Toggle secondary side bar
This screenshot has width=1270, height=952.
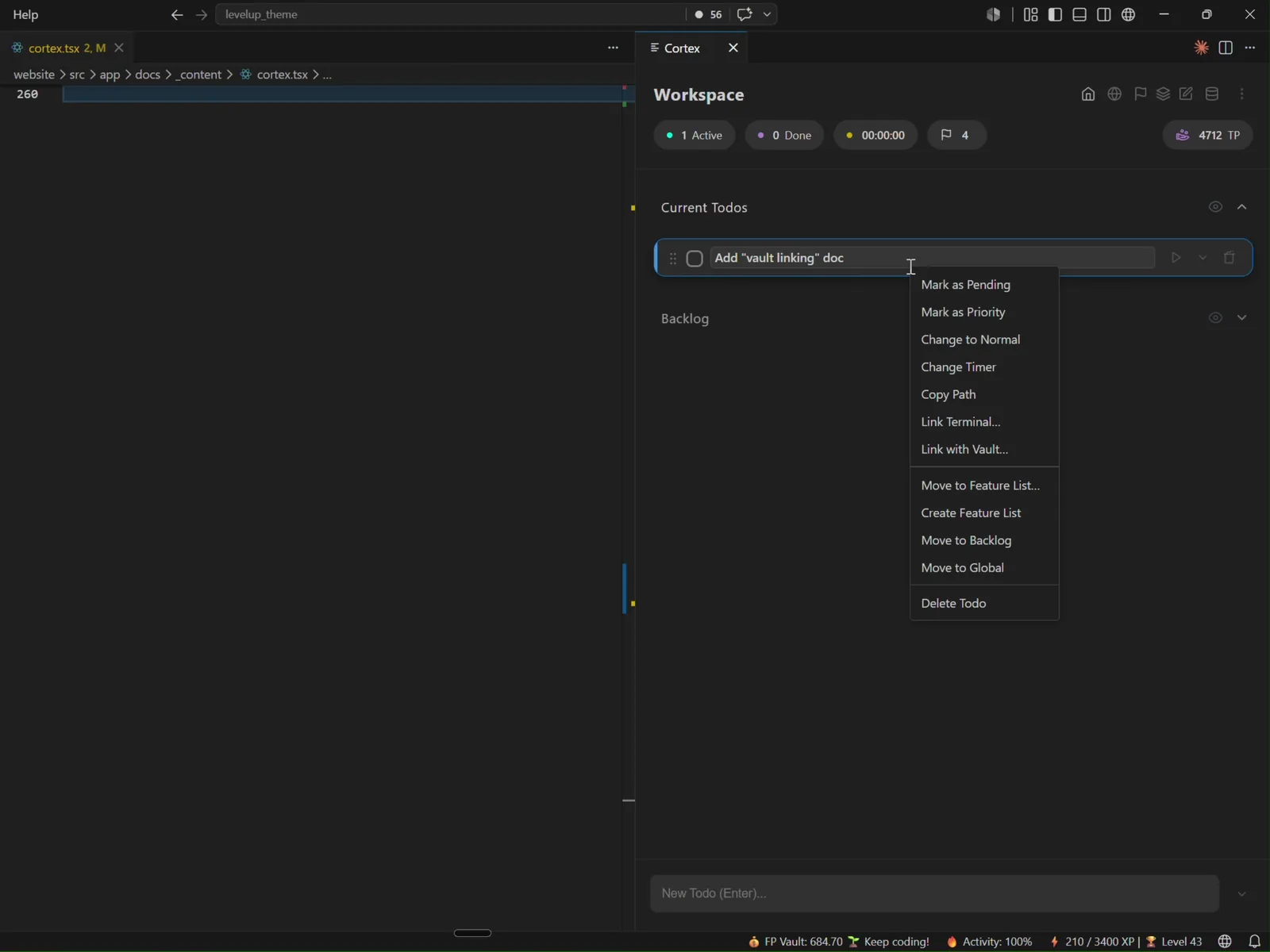(x=1104, y=14)
